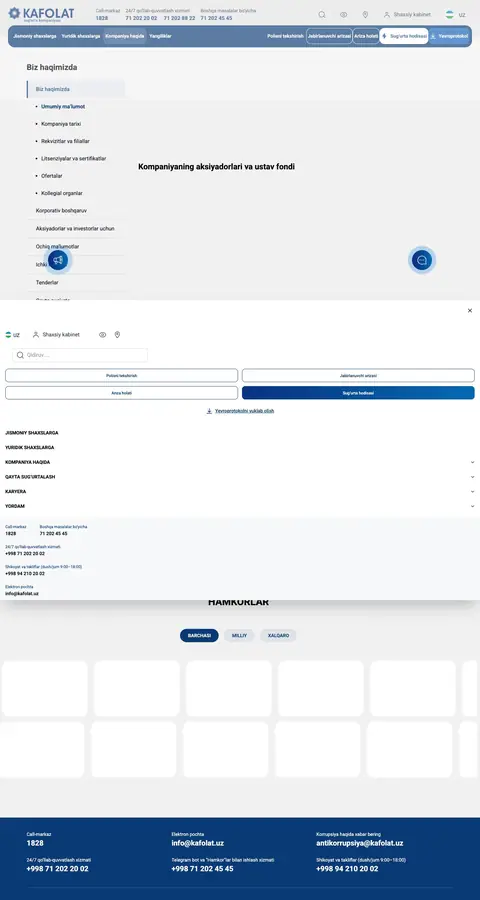Click the location pin icon in the top header

pyautogui.click(x=365, y=14)
